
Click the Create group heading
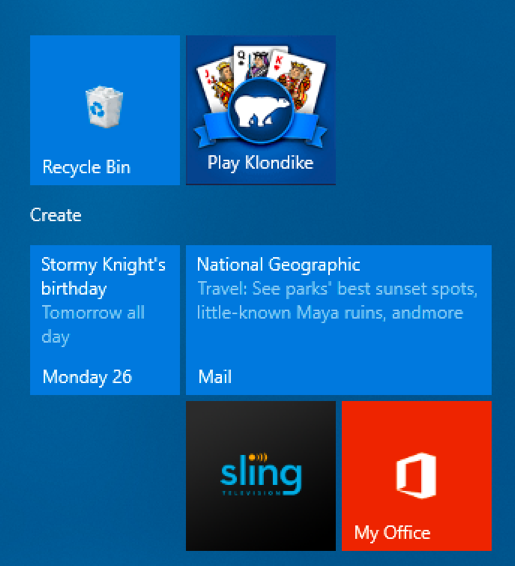pyautogui.click(x=56, y=215)
